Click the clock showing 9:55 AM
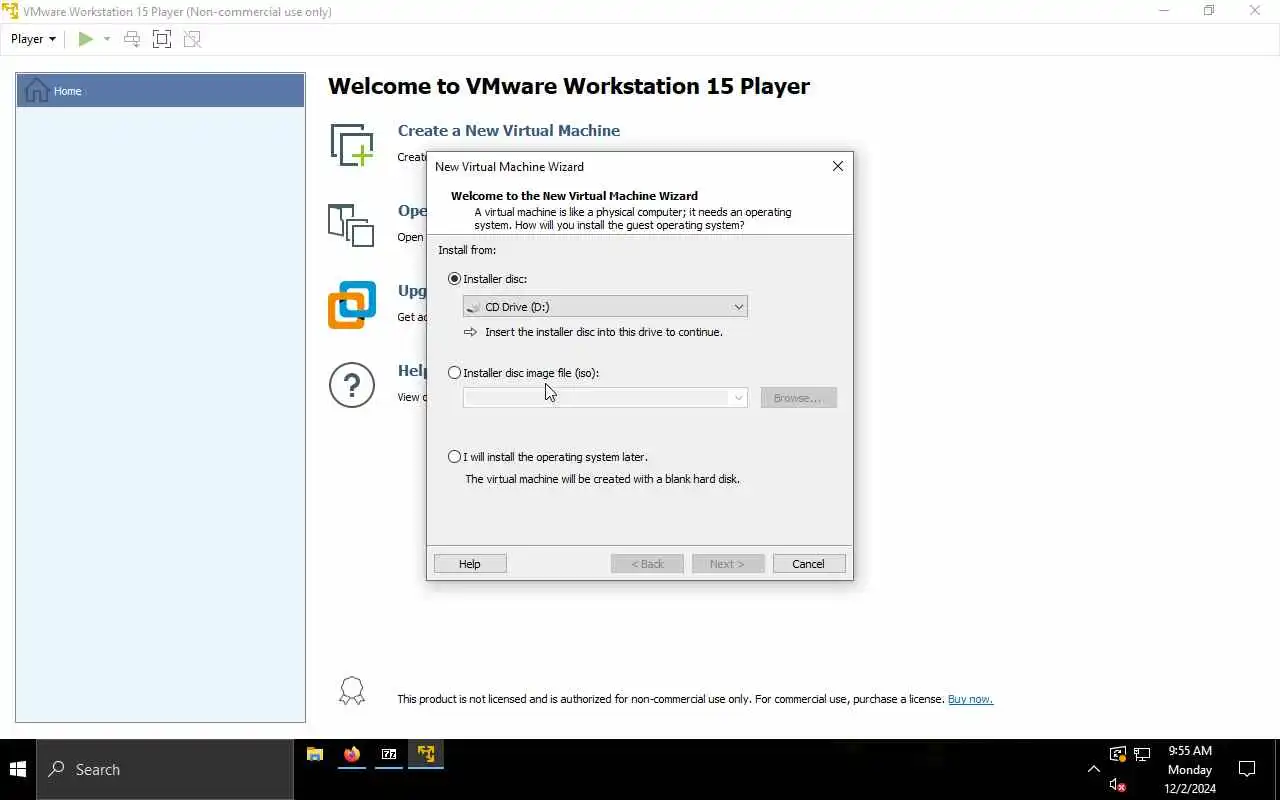This screenshot has width=1280, height=800. (x=1190, y=769)
